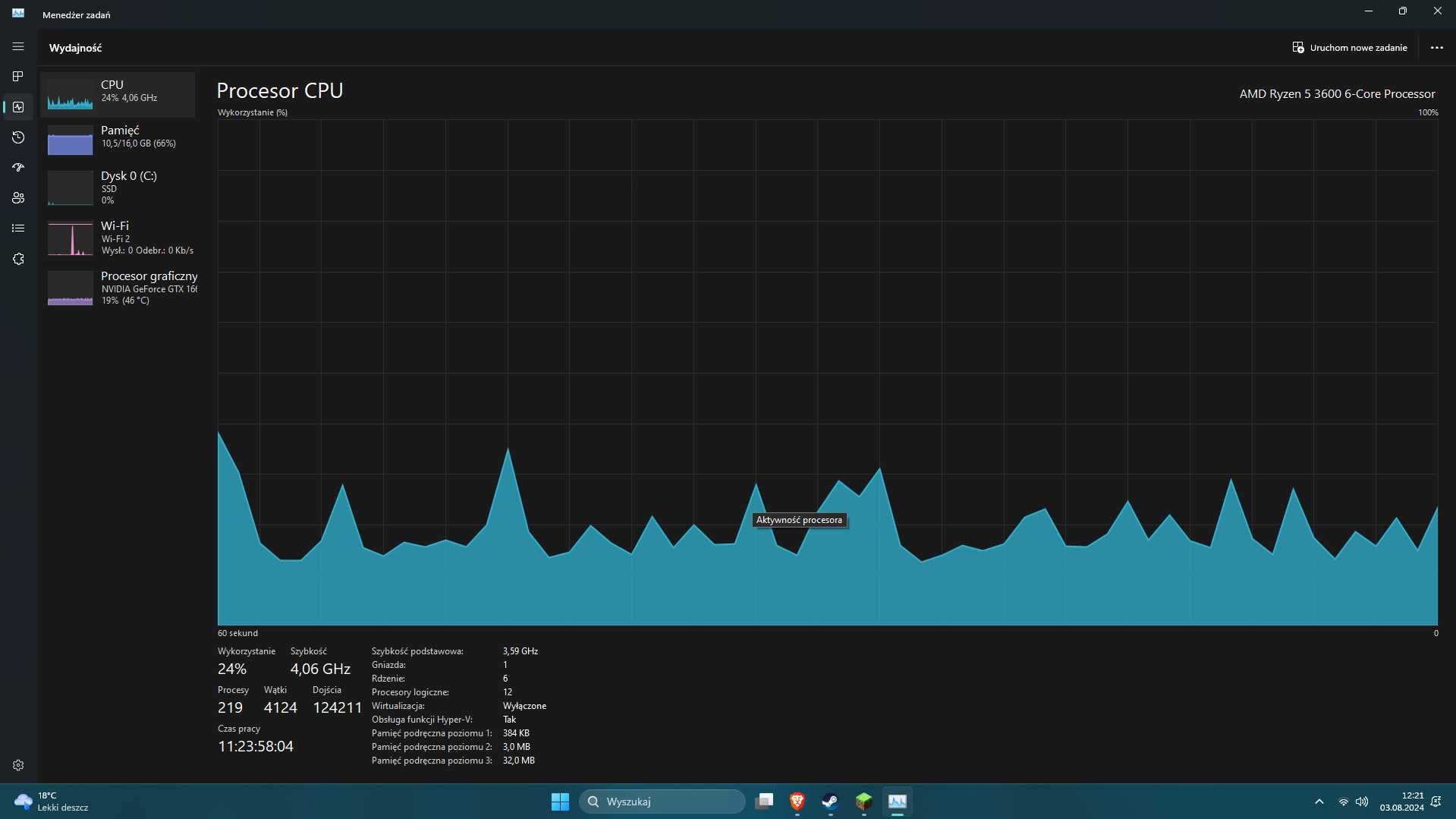Click the 4124 threads count
The height and width of the screenshot is (819, 1456).
(x=280, y=707)
